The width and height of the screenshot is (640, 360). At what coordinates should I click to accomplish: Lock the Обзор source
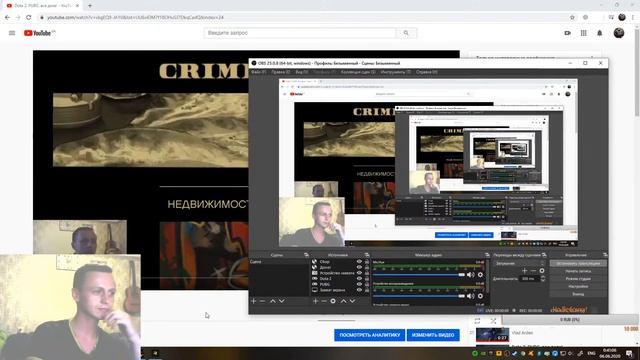click(x=367, y=262)
